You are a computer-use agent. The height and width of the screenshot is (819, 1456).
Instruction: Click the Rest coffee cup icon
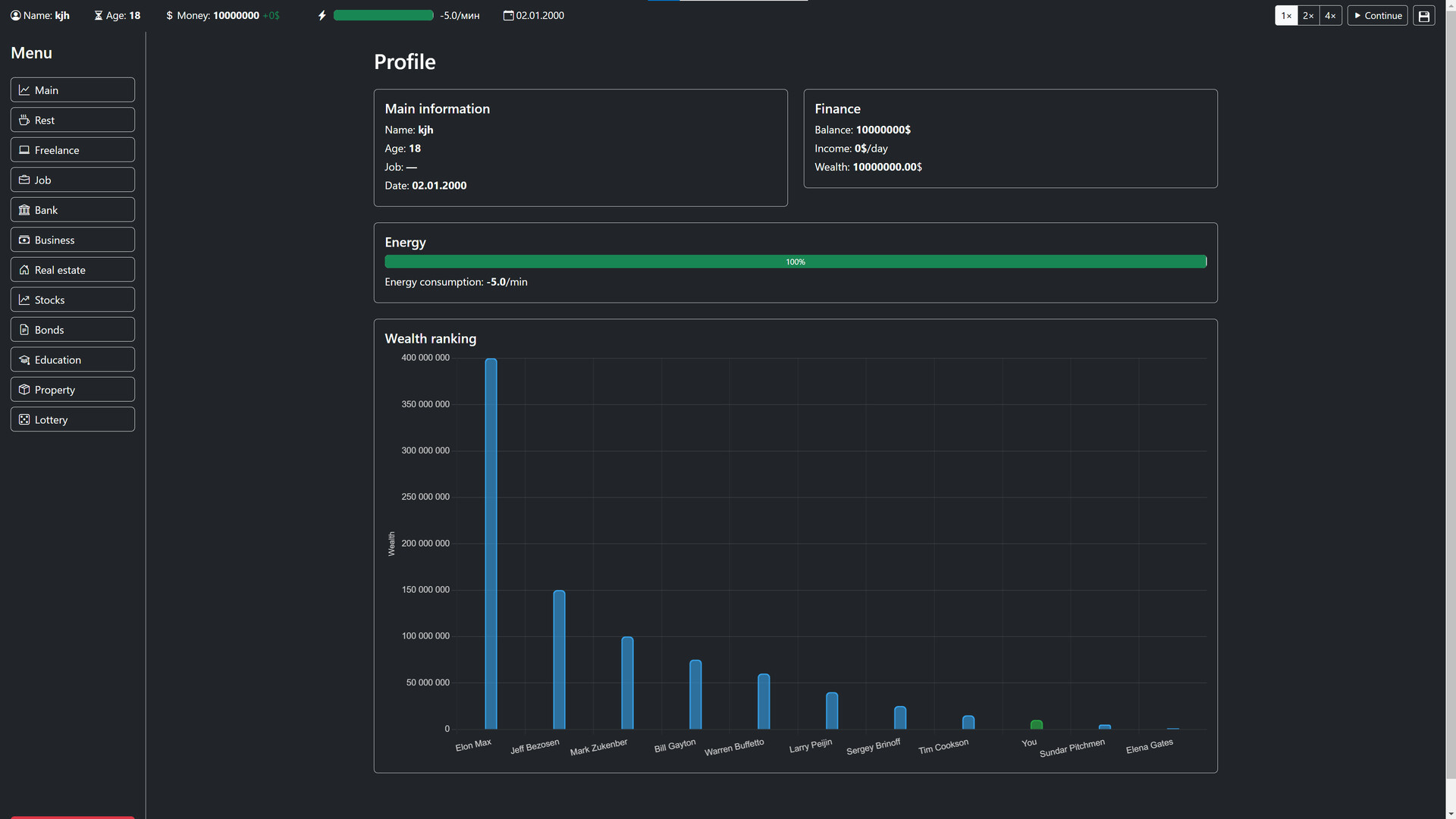(24, 121)
